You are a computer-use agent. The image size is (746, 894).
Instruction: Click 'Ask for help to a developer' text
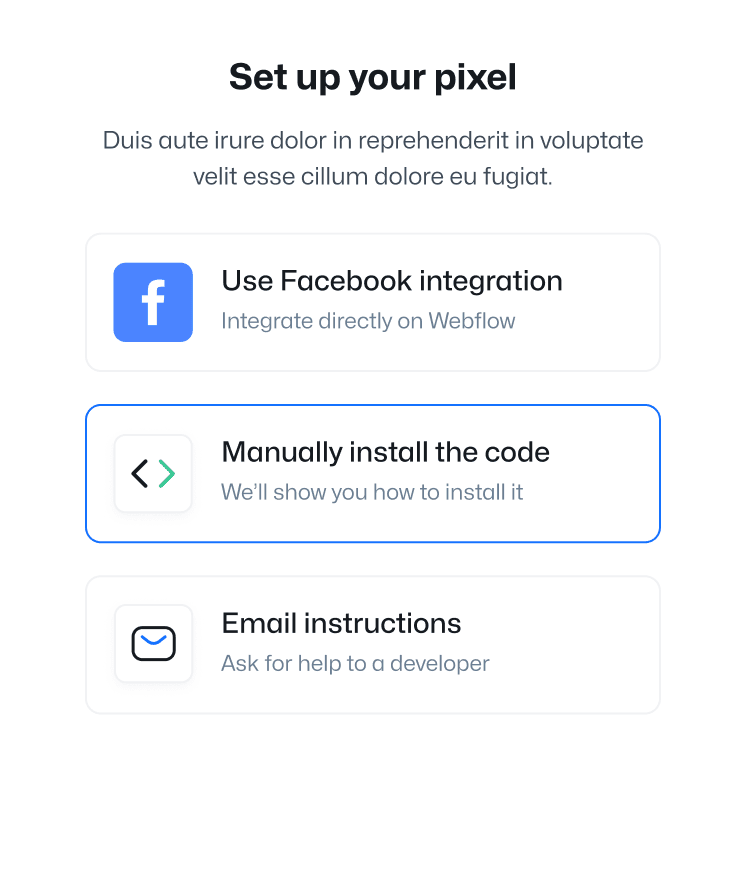pyautogui.click(x=355, y=663)
